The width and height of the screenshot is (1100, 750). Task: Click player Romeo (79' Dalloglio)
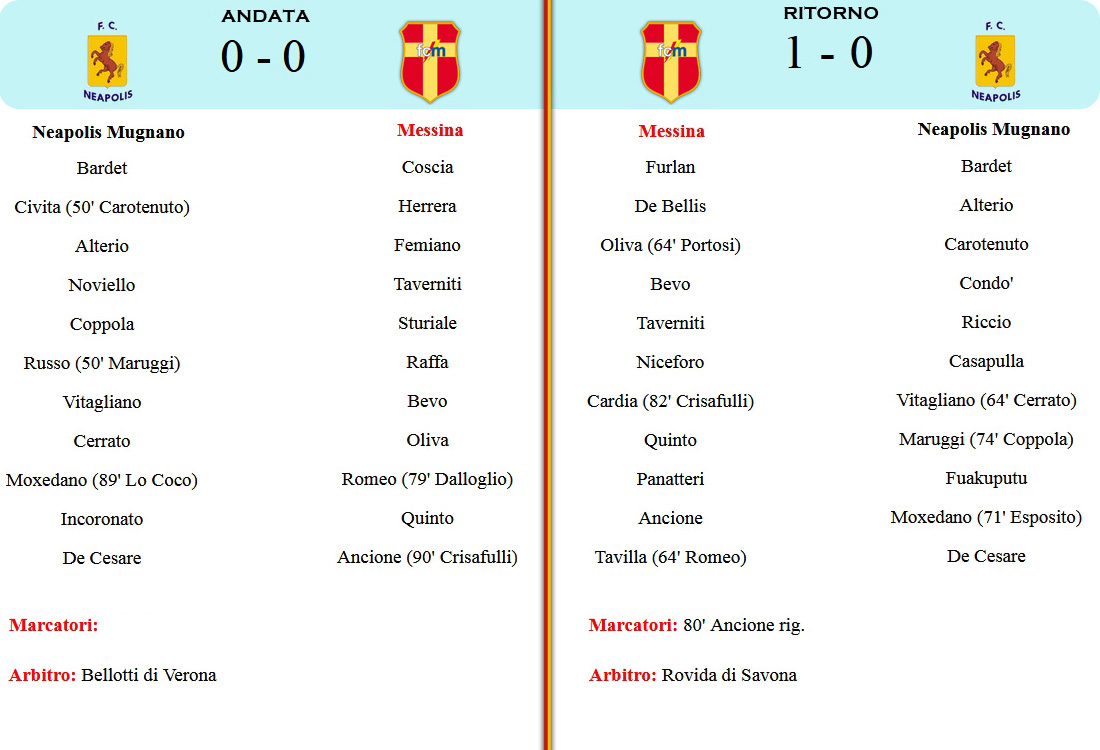point(427,479)
